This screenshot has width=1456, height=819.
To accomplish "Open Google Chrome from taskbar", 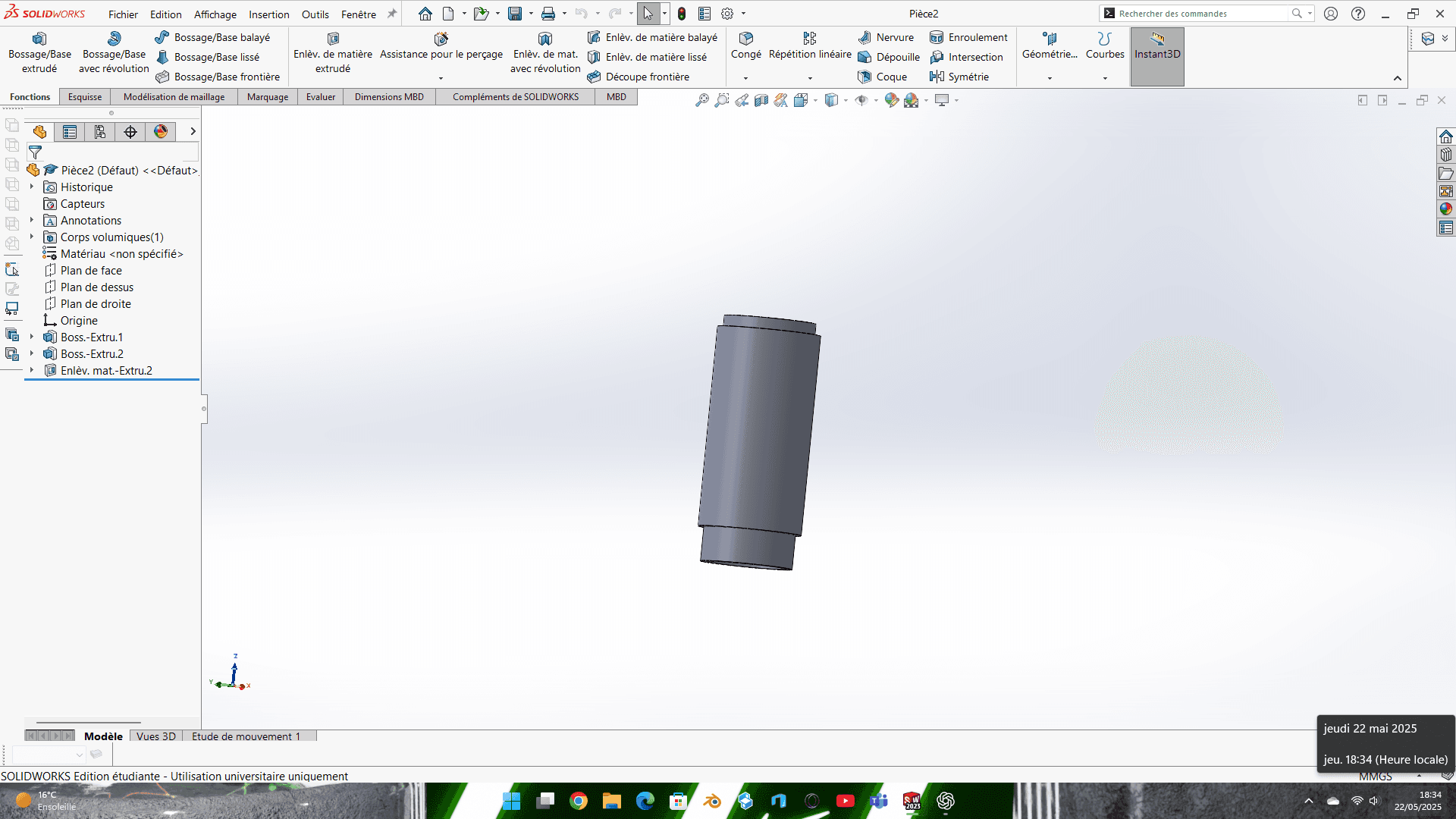I will click(579, 801).
